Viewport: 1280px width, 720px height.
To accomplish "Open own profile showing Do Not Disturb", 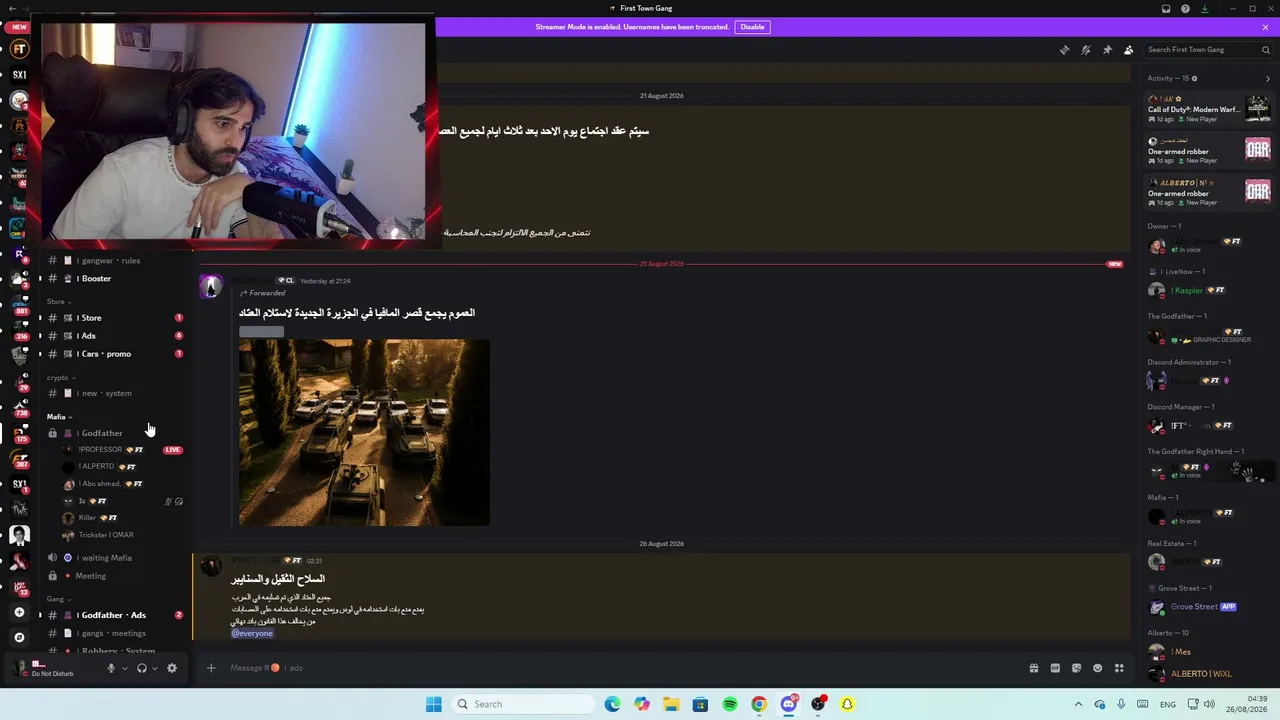I will (50, 668).
